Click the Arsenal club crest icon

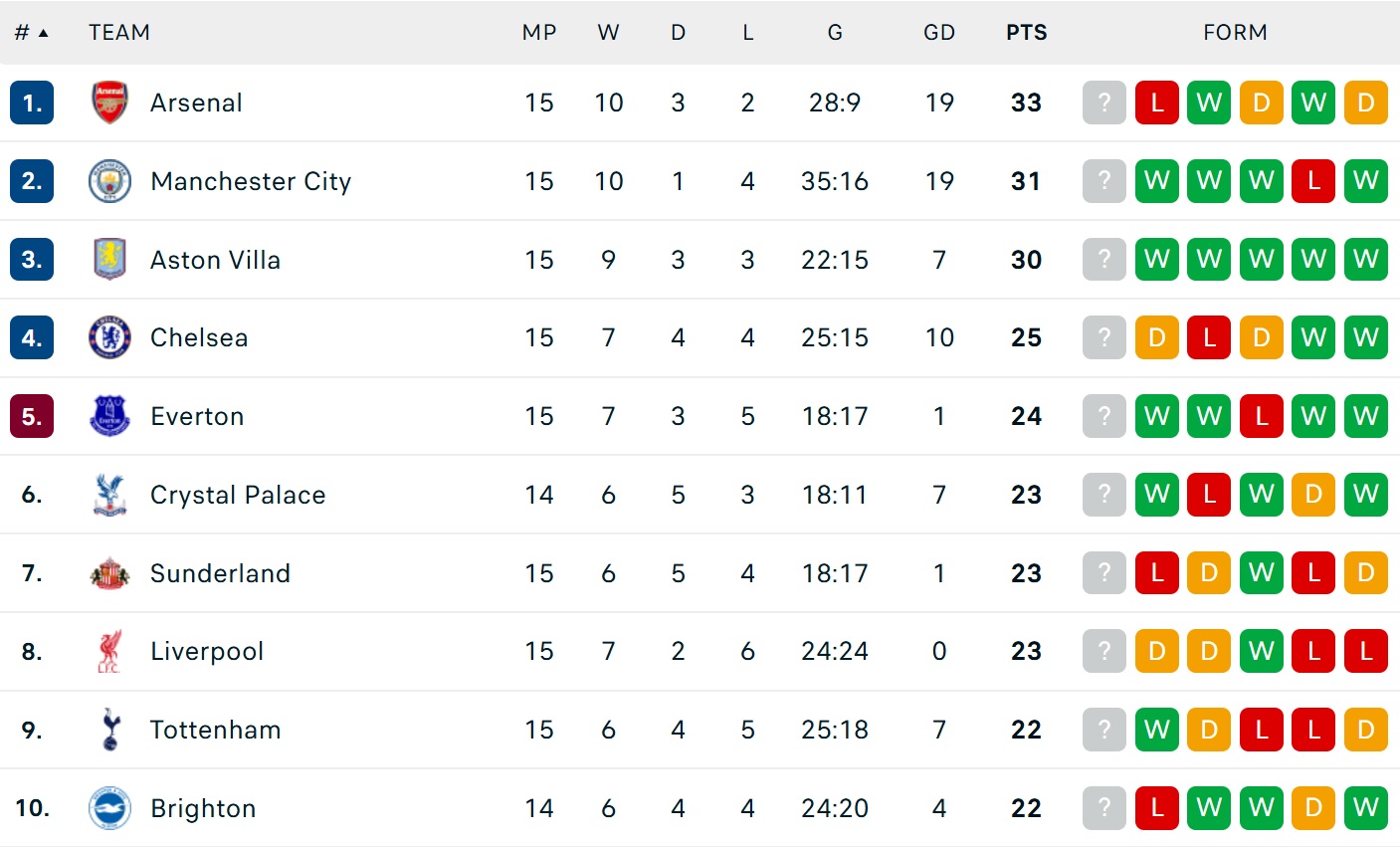point(109,103)
